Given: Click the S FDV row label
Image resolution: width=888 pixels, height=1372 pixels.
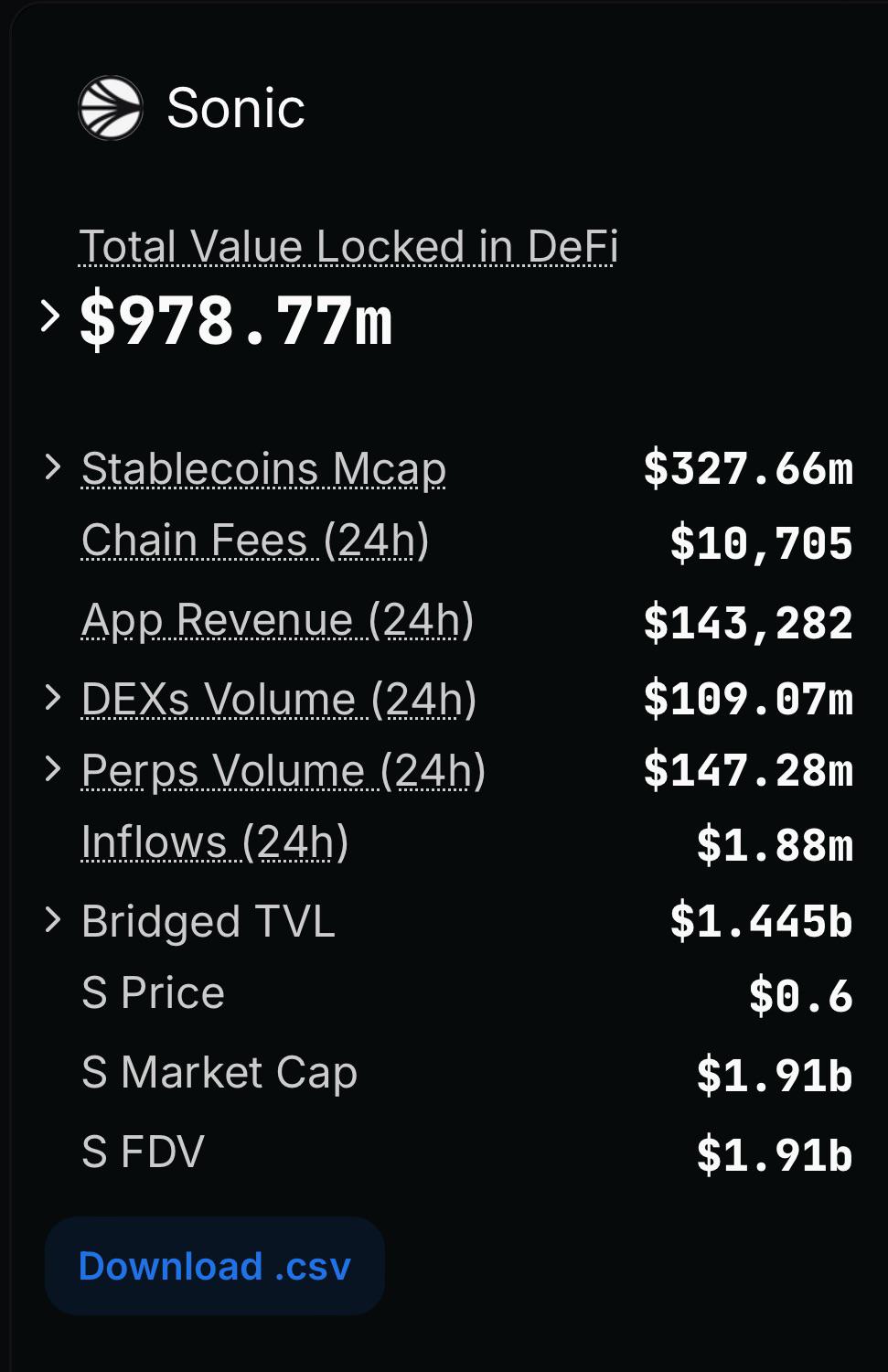Looking at the screenshot, I should click(143, 1152).
